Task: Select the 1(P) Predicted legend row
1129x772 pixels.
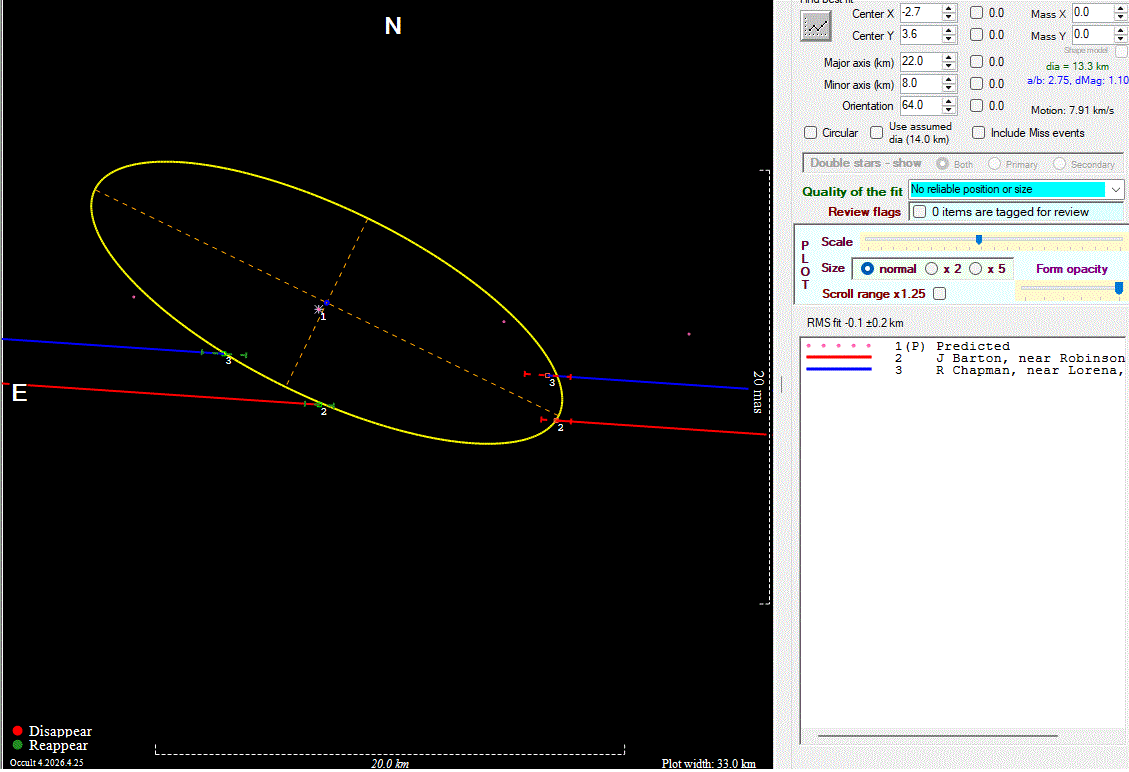Action: point(963,346)
